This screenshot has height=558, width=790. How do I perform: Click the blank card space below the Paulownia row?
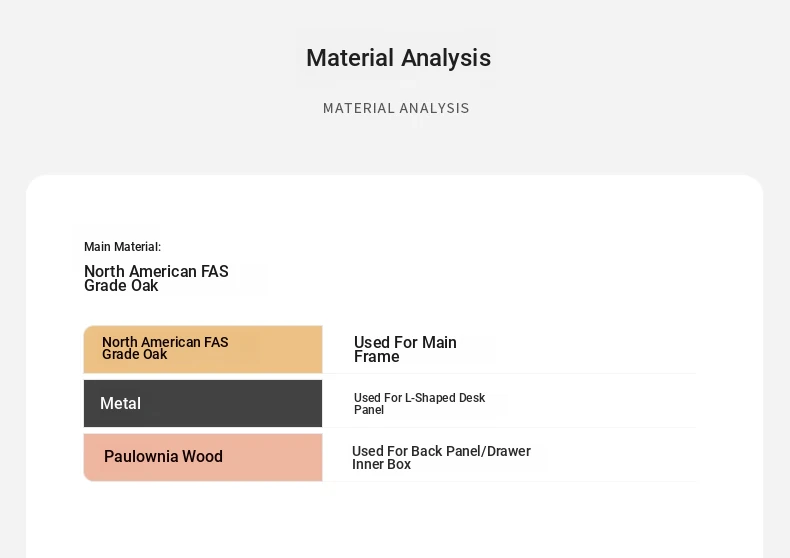click(393, 521)
